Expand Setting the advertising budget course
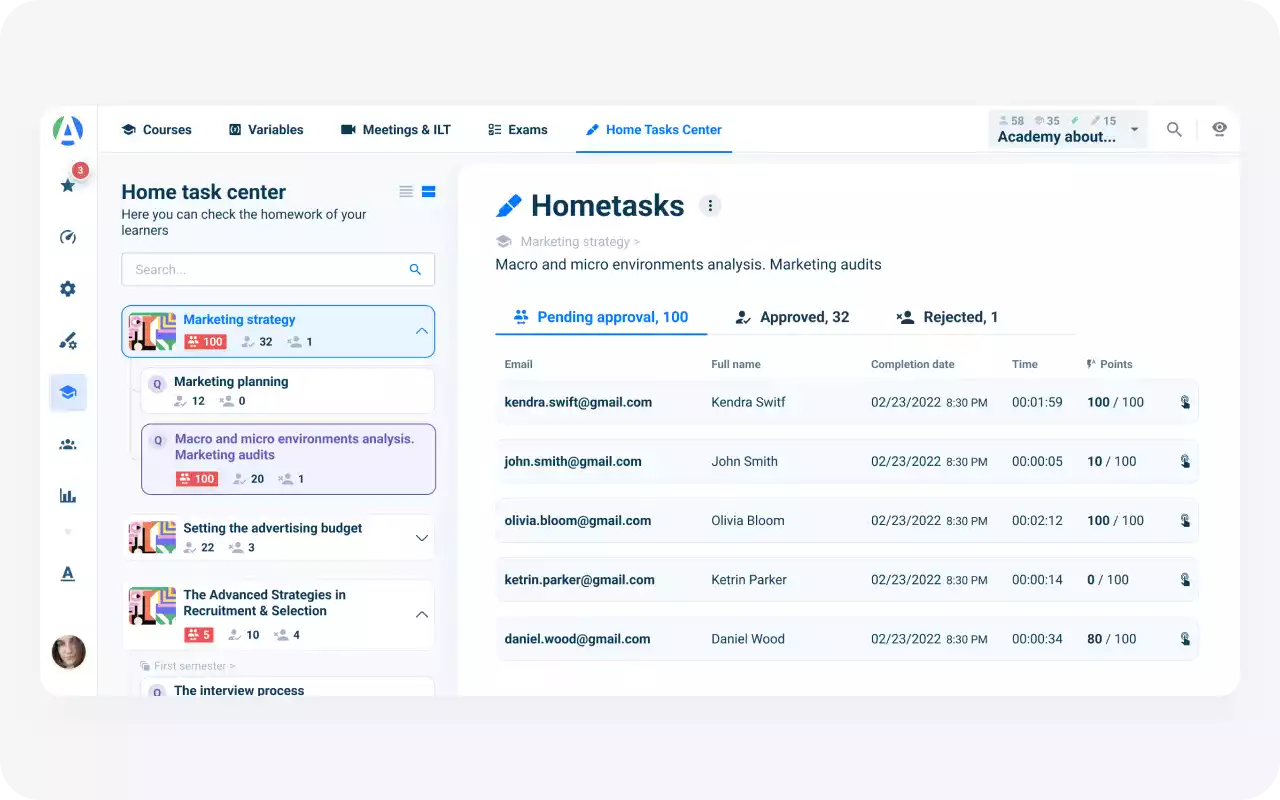This screenshot has width=1280, height=800. point(421,538)
